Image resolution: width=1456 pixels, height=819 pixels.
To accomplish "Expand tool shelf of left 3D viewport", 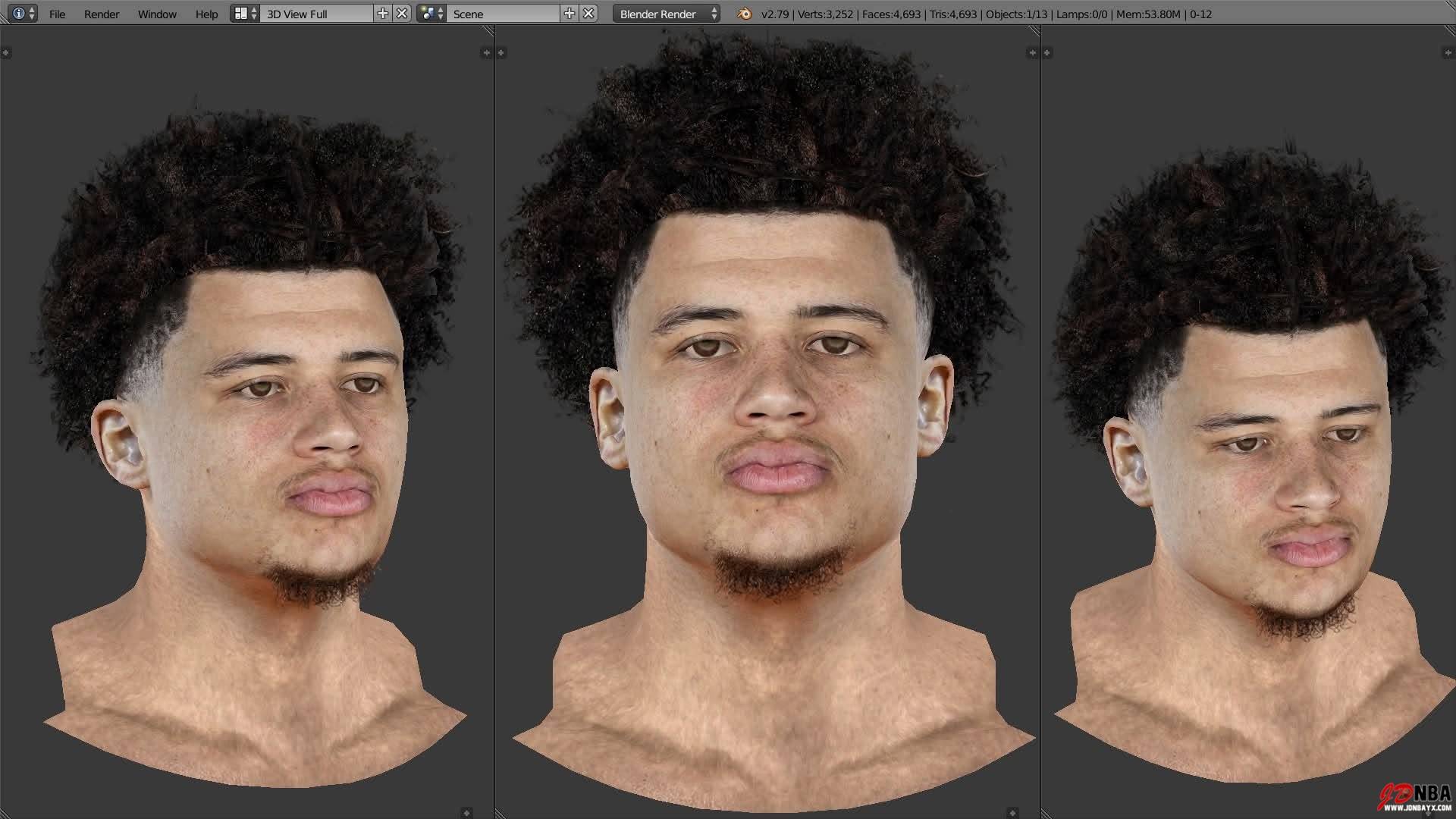I will (x=5, y=52).
